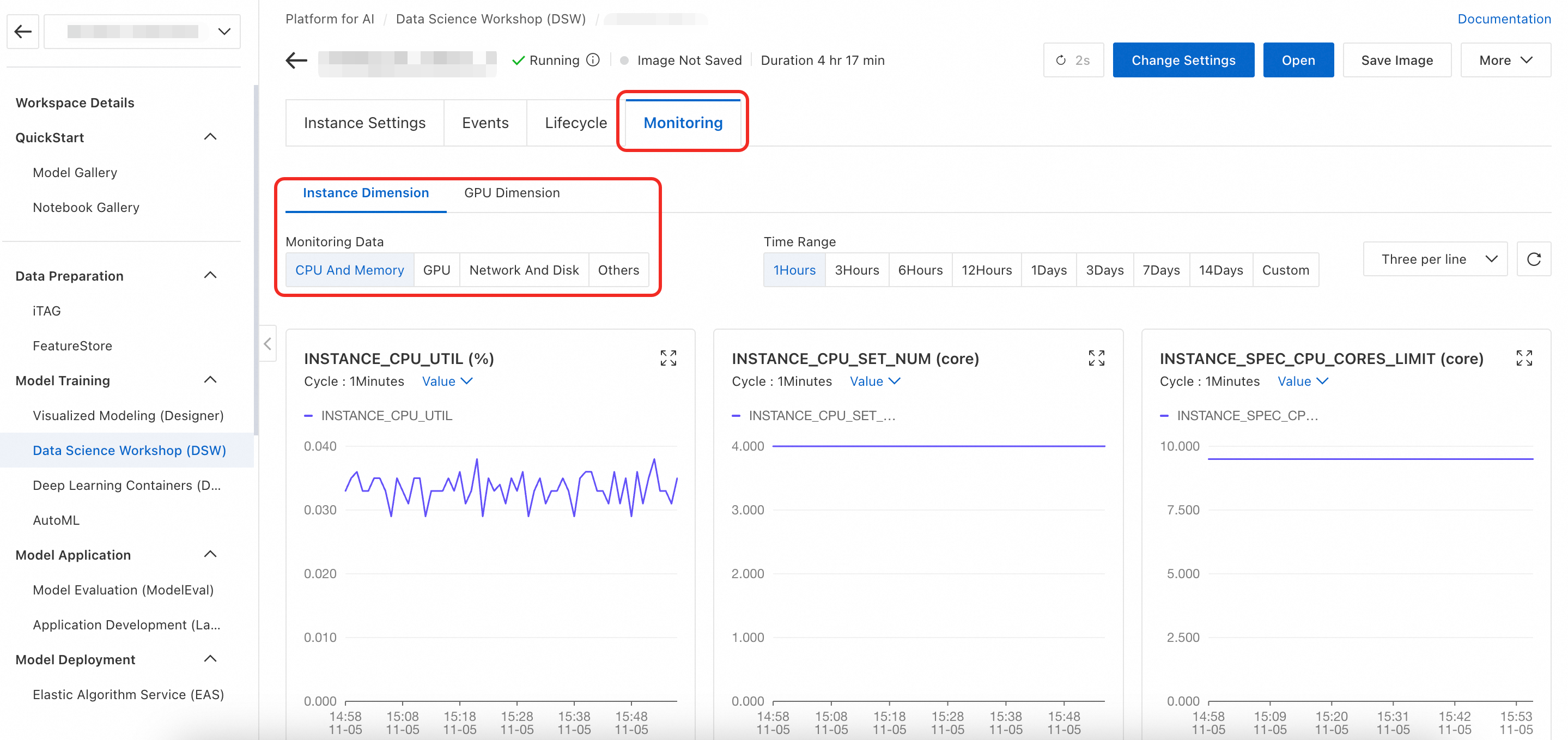Click the 2s auto-refresh timer button
1568x740 pixels.
pyautogui.click(x=1073, y=60)
